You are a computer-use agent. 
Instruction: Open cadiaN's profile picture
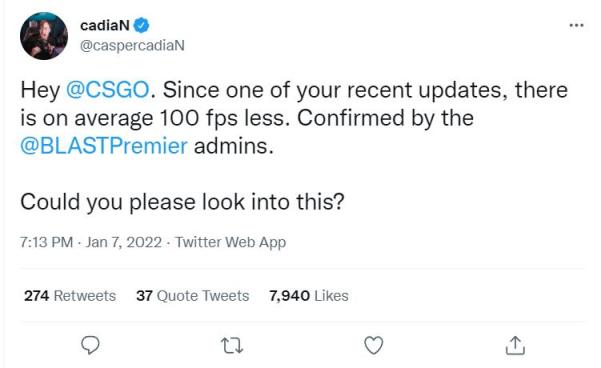pyautogui.click(x=44, y=36)
